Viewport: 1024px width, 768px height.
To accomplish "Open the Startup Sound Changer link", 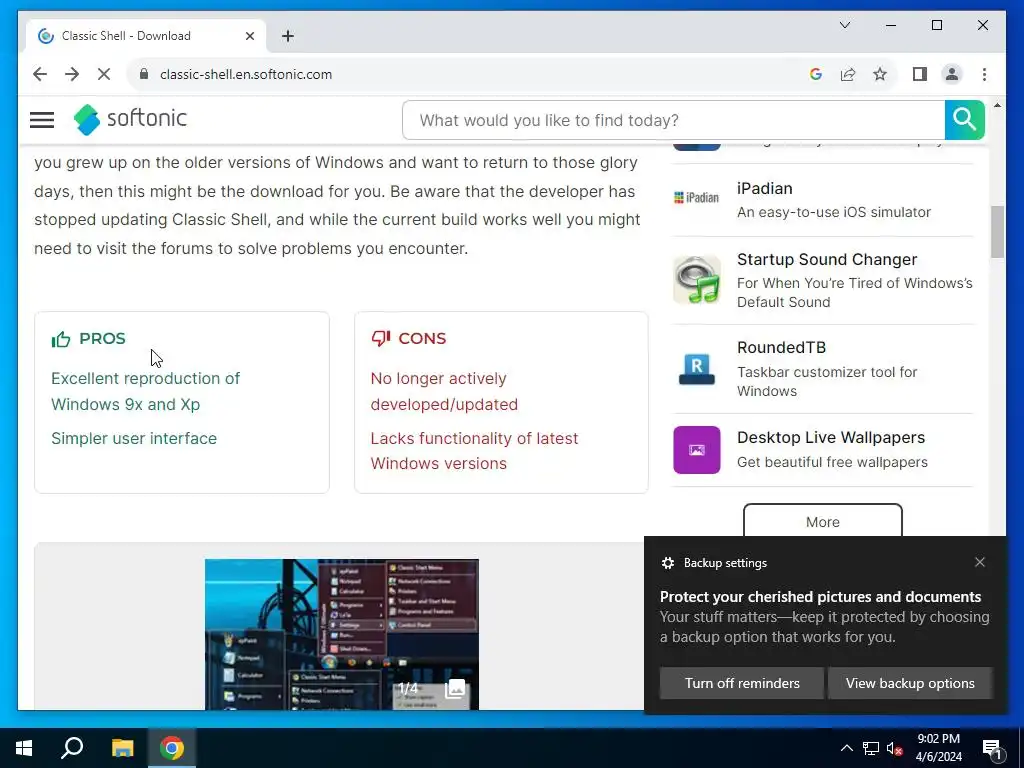I will coord(827,259).
